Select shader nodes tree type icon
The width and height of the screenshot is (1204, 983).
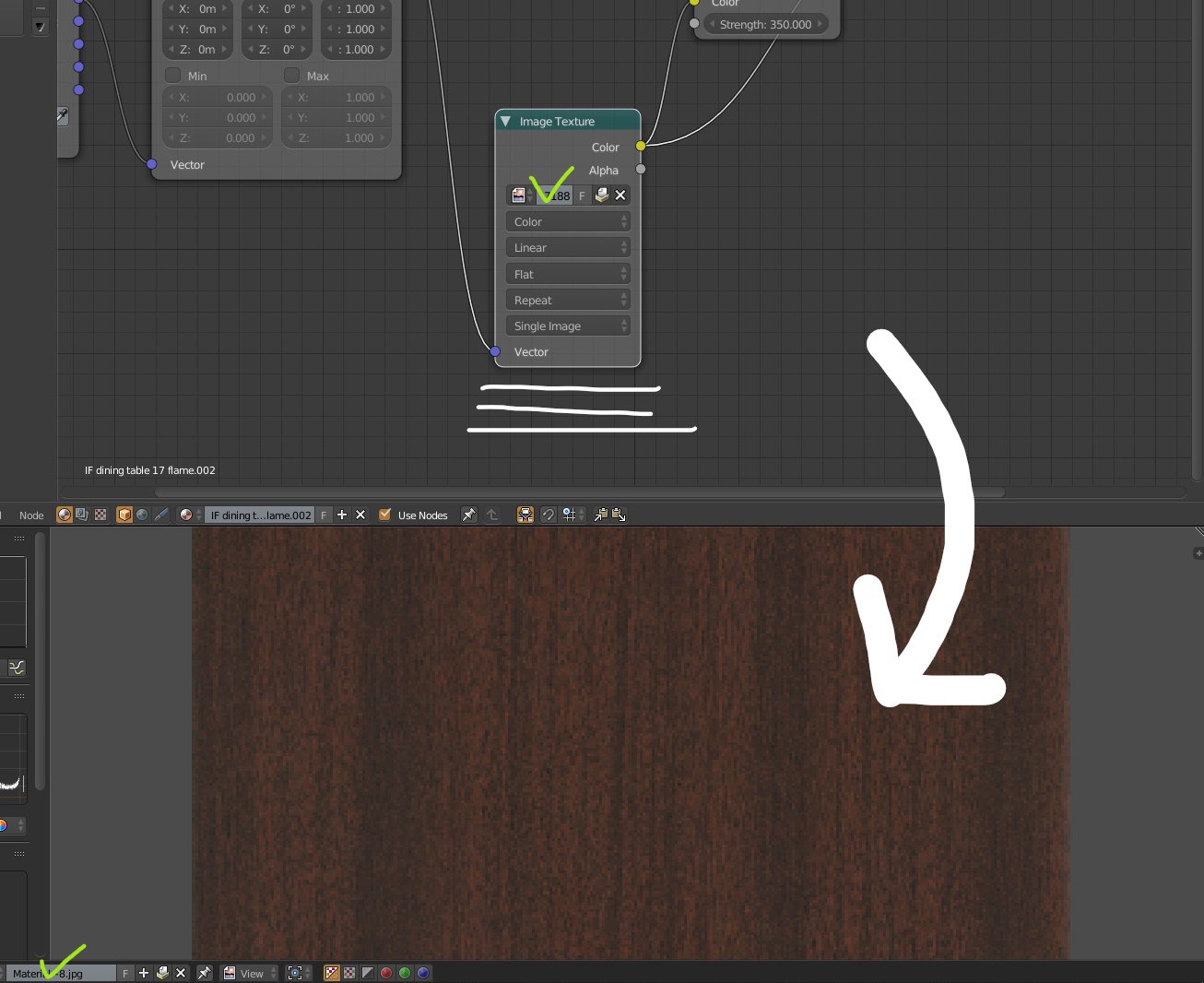point(65,515)
